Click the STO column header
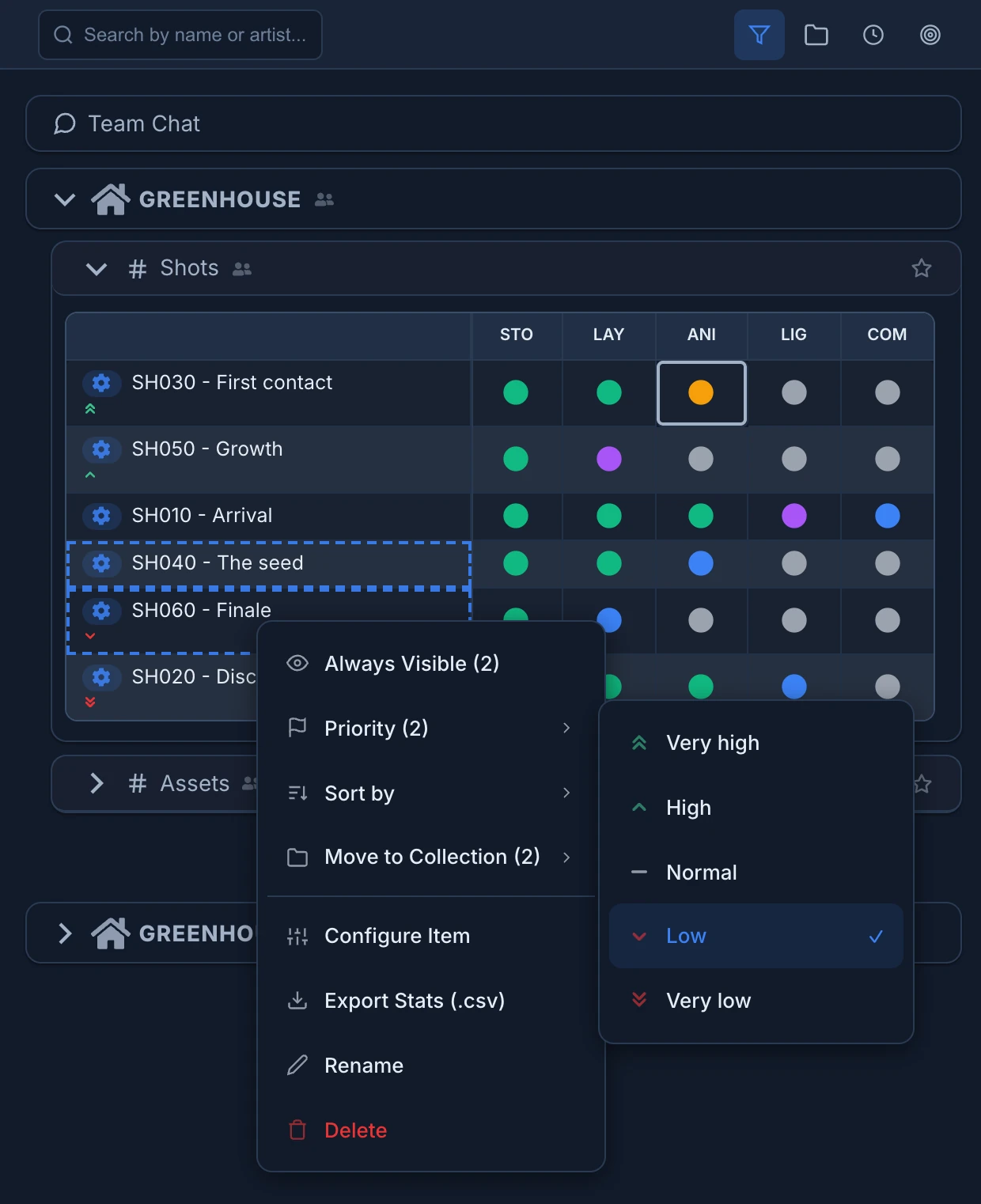This screenshot has height=1204, width=981. [x=517, y=335]
